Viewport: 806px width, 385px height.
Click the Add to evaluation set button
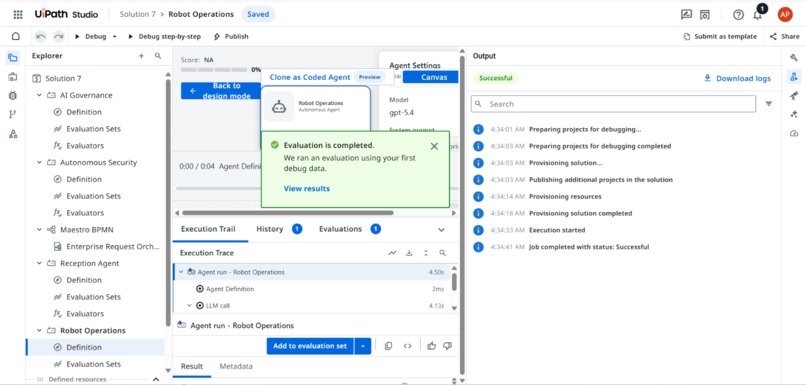coord(310,346)
